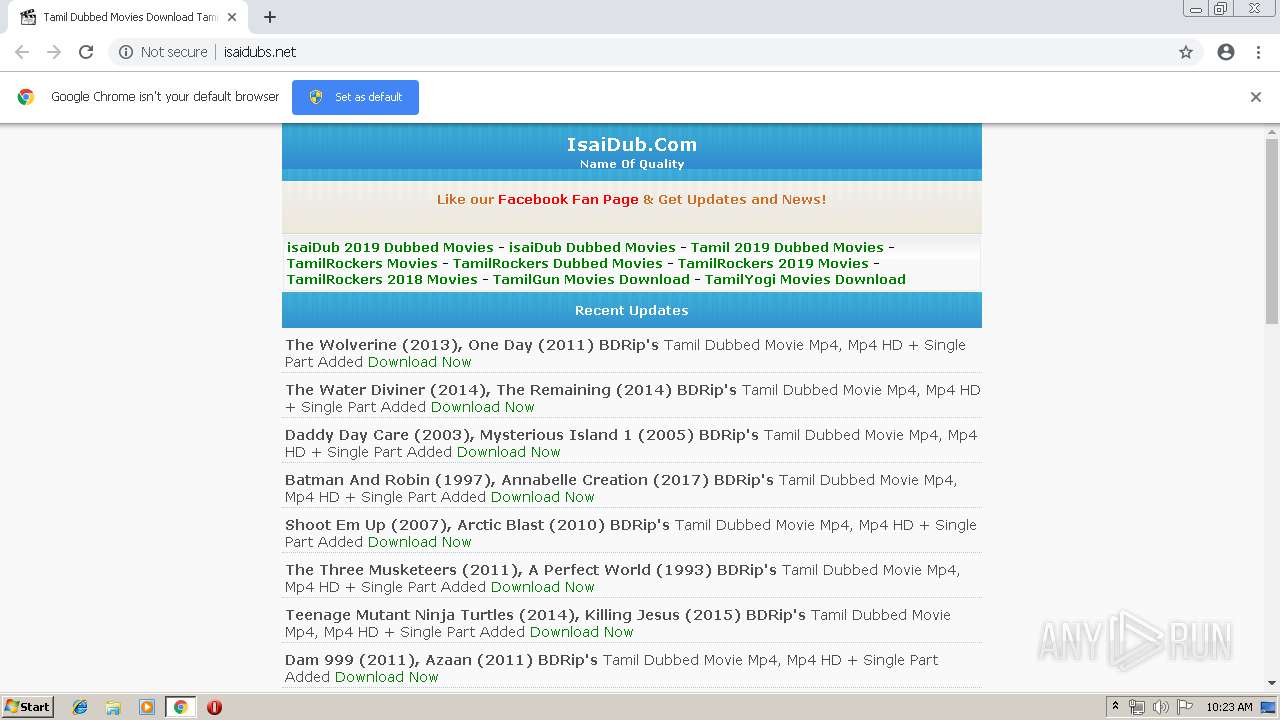Click Set as default button
1280x720 pixels.
pos(355,97)
